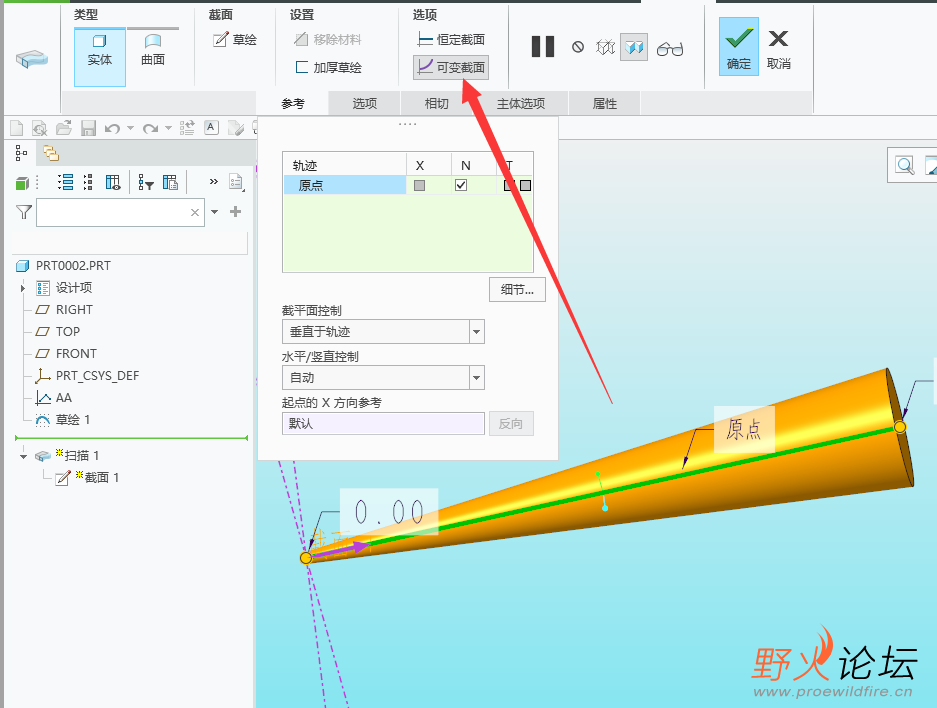
Task: Open the 属性 tab
Action: (x=604, y=103)
